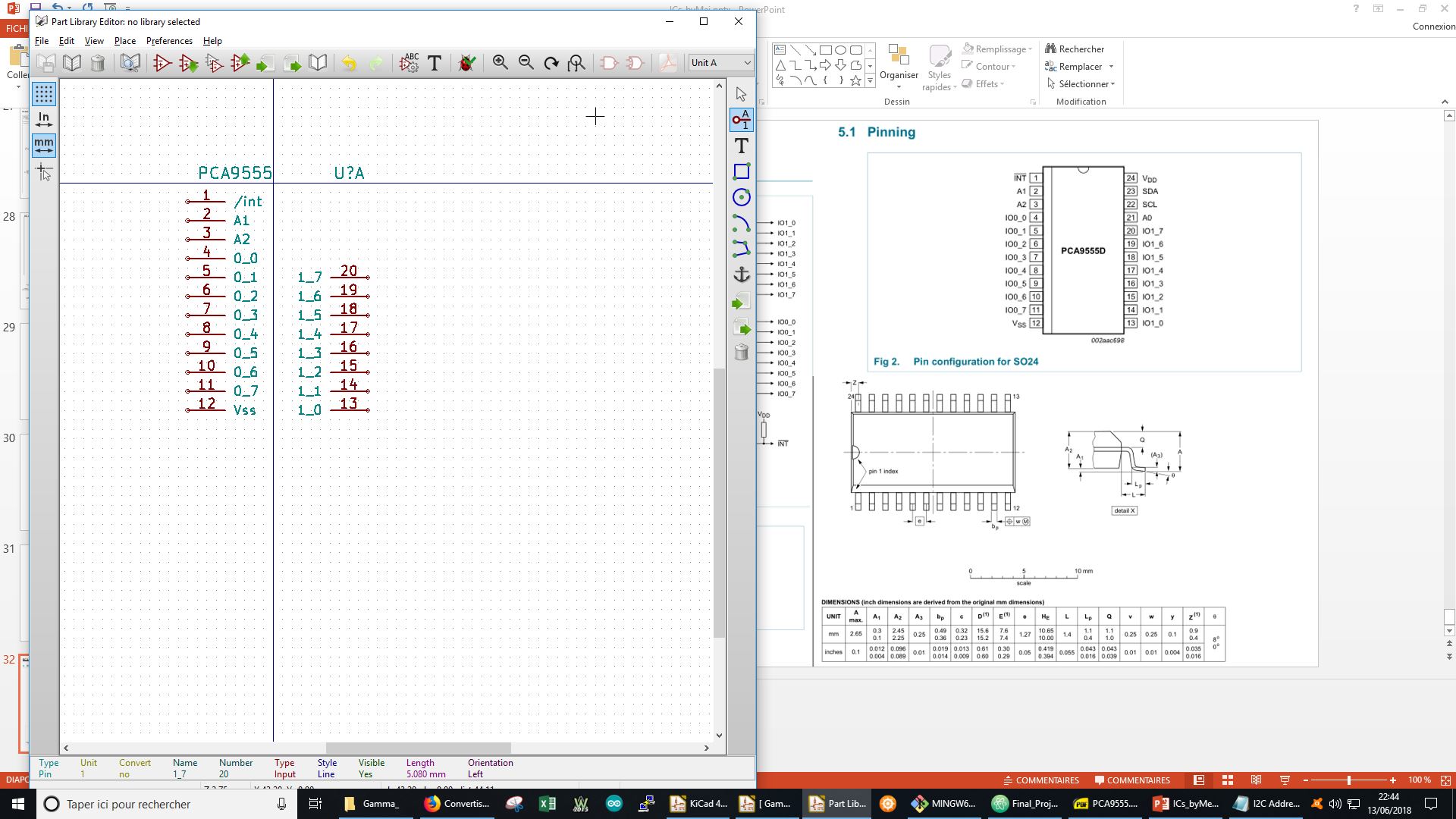Image resolution: width=1456 pixels, height=819 pixels.
Task: Toggle grid visibility button
Action: pos(44,94)
